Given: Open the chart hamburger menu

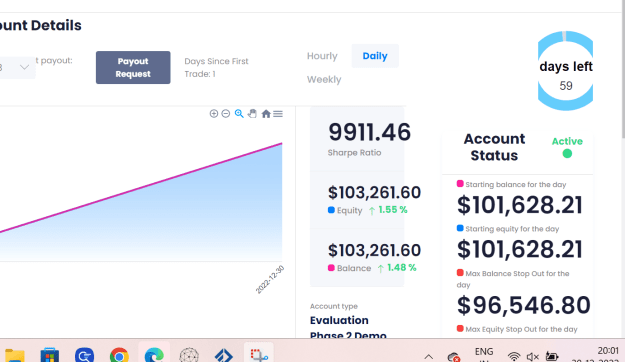Looking at the screenshot, I should tap(278, 114).
